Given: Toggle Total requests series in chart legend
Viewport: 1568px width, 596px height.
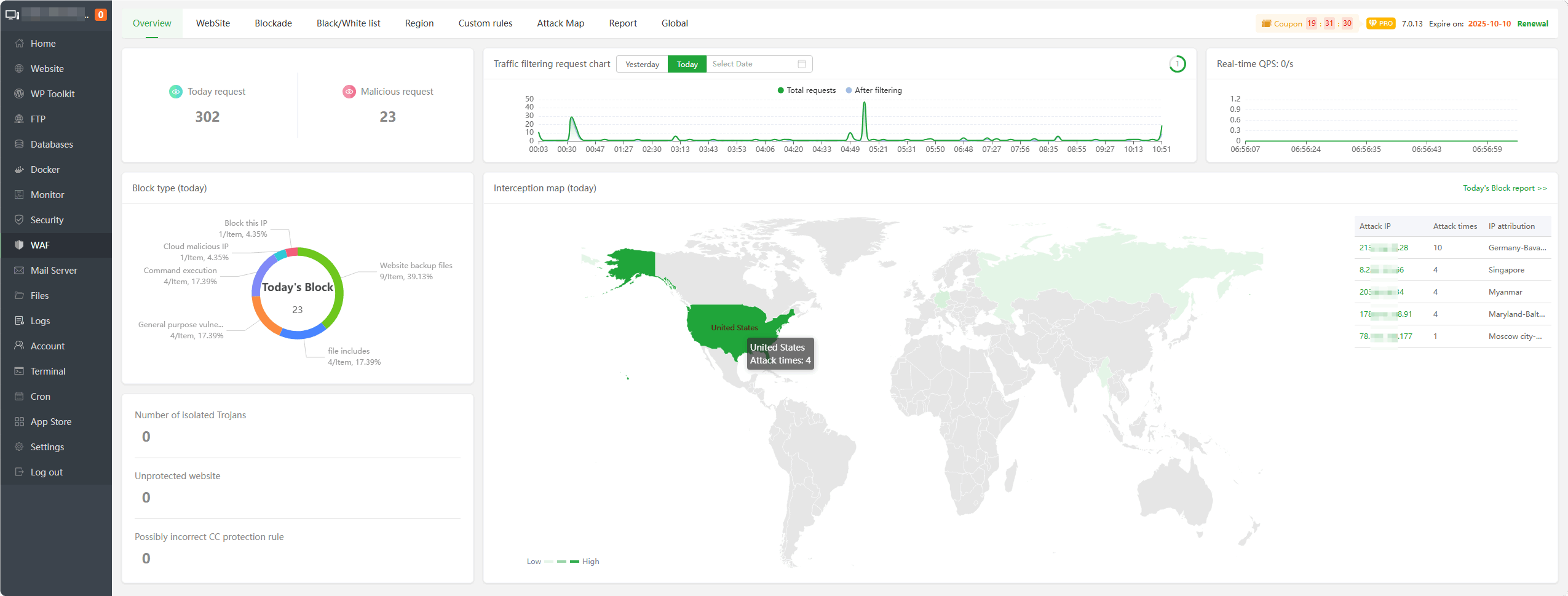Looking at the screenshot, I should 806,90.
